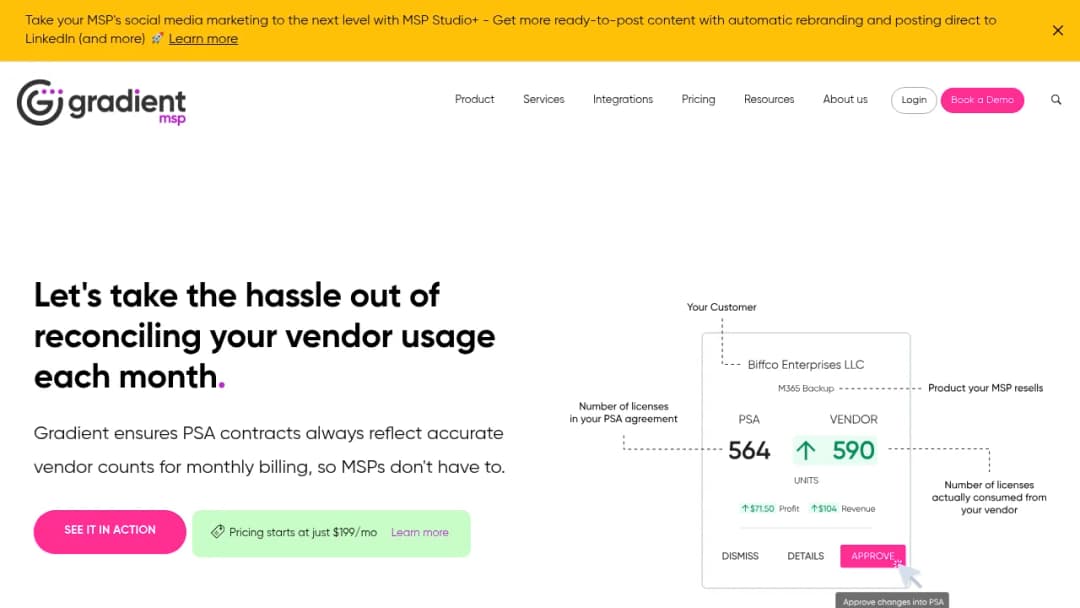Close the yellow announcement banner
Screen dimensions: 1080x608
1058,30
